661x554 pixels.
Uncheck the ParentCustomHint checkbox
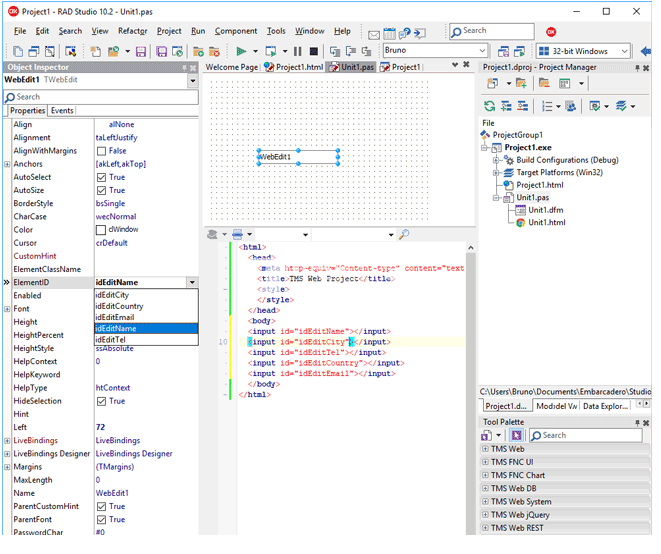point(101,506)
